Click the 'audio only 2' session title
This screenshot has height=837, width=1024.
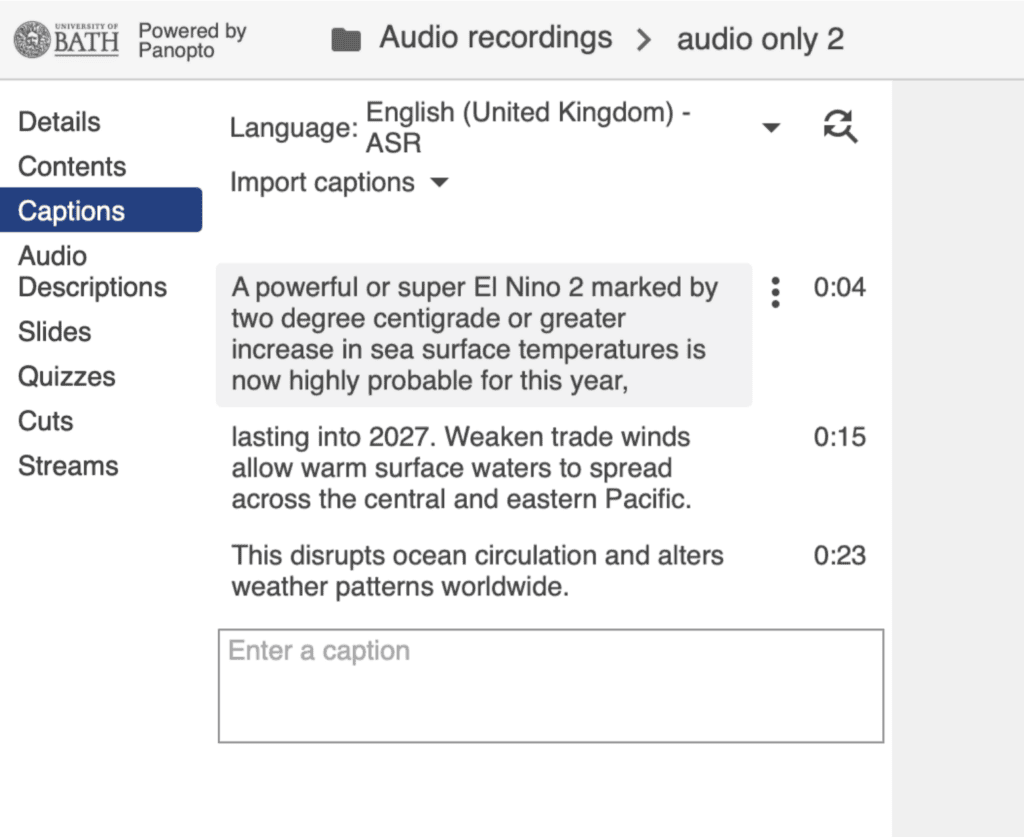[x=760, y=39]
